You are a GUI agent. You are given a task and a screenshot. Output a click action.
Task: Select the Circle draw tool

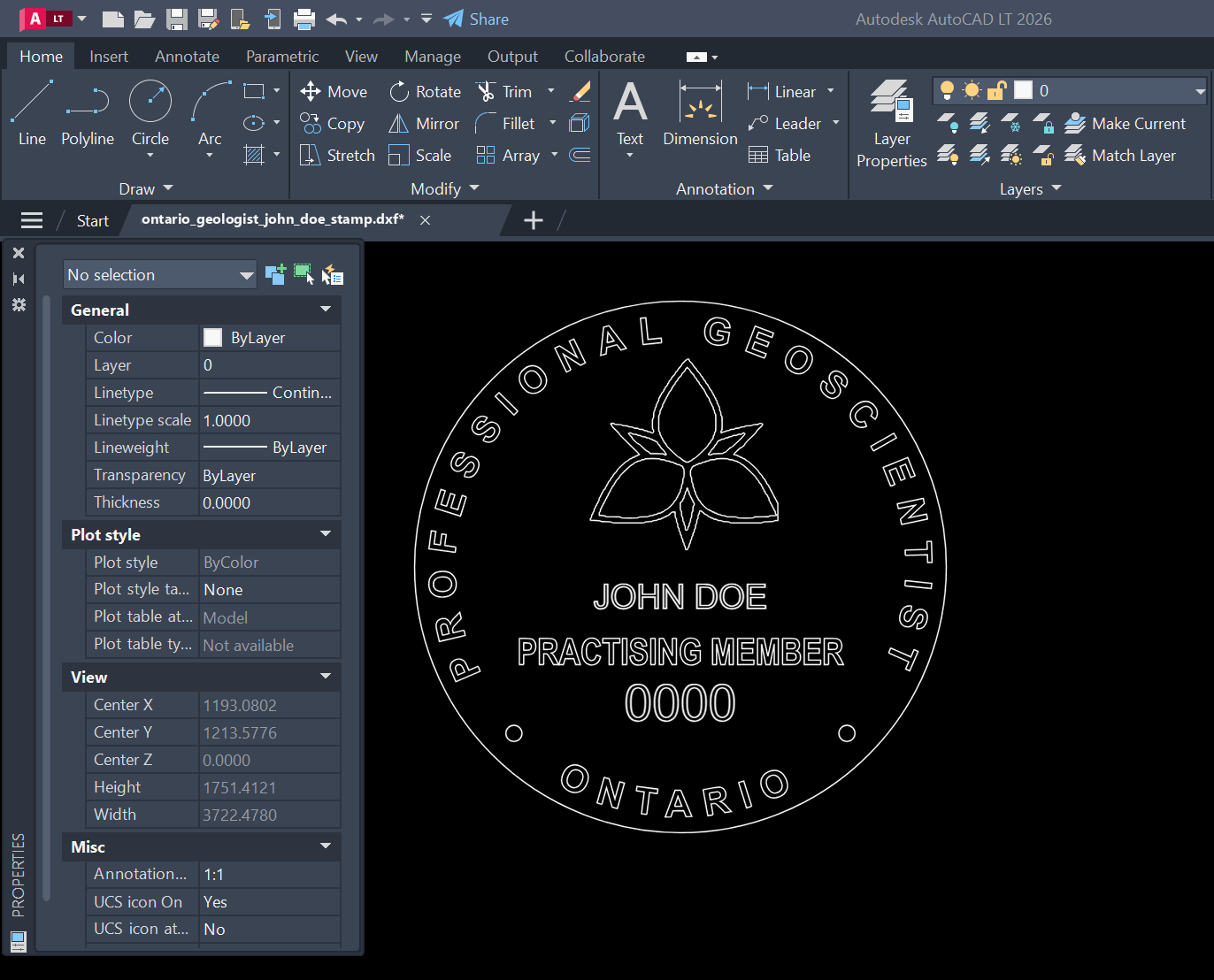(x=150, y=112)
